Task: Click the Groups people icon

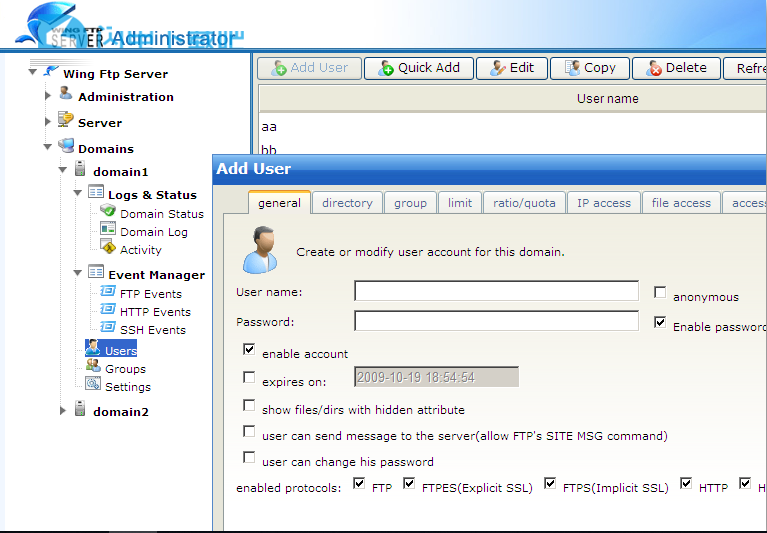Action: pos(93,365)
